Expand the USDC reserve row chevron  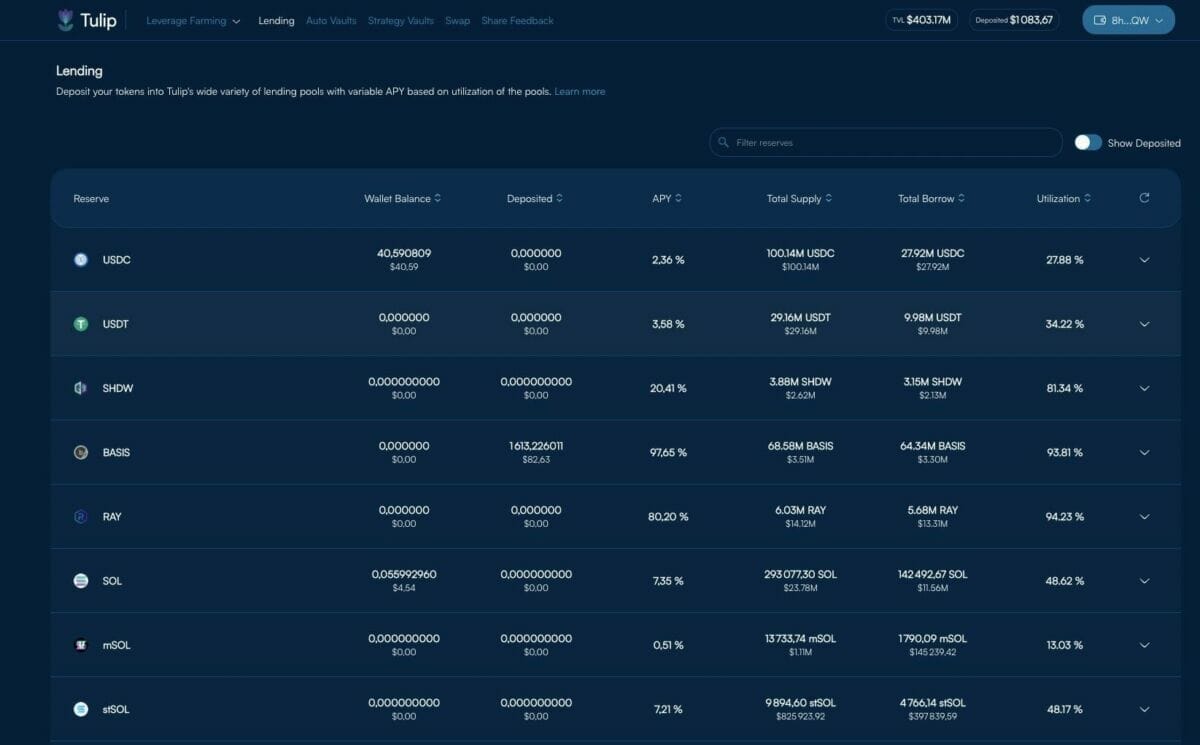point(1144,260)
